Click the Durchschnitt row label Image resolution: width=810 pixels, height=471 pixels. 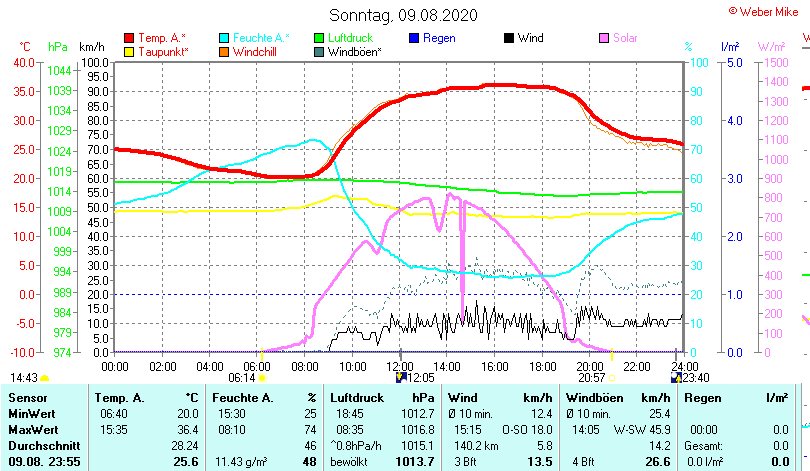point(44,446)
